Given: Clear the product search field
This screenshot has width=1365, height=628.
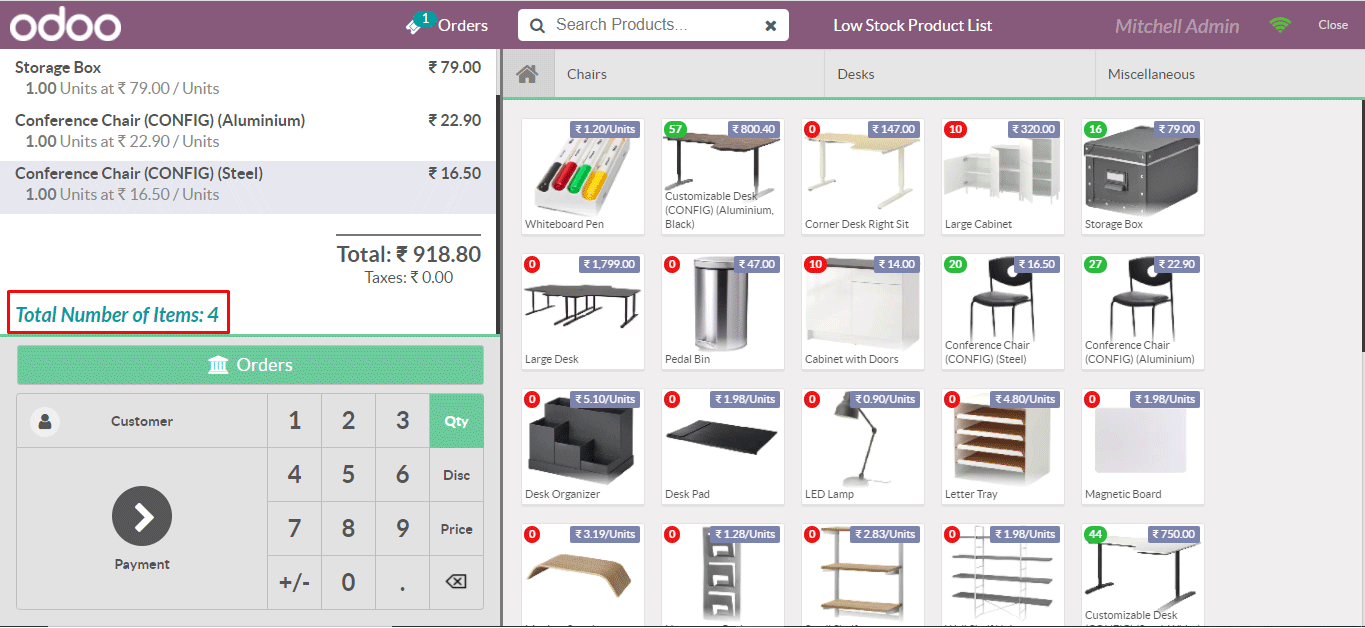Looking at the screenshot, I should point(770,26).
